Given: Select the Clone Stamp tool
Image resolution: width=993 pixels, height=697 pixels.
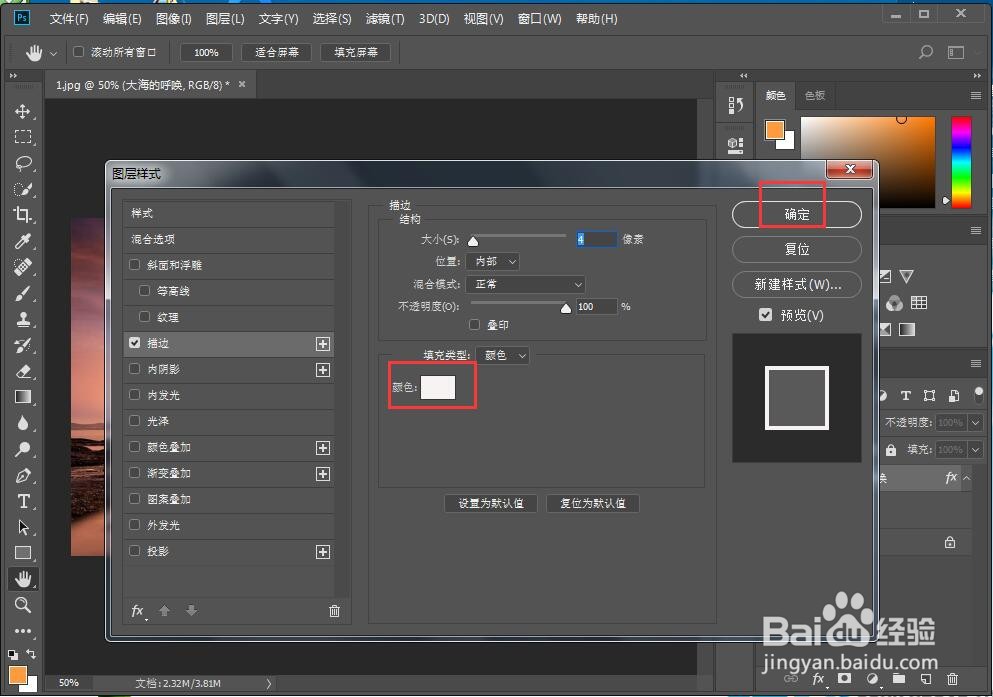Looking at the screenshot, I should 24,320.
